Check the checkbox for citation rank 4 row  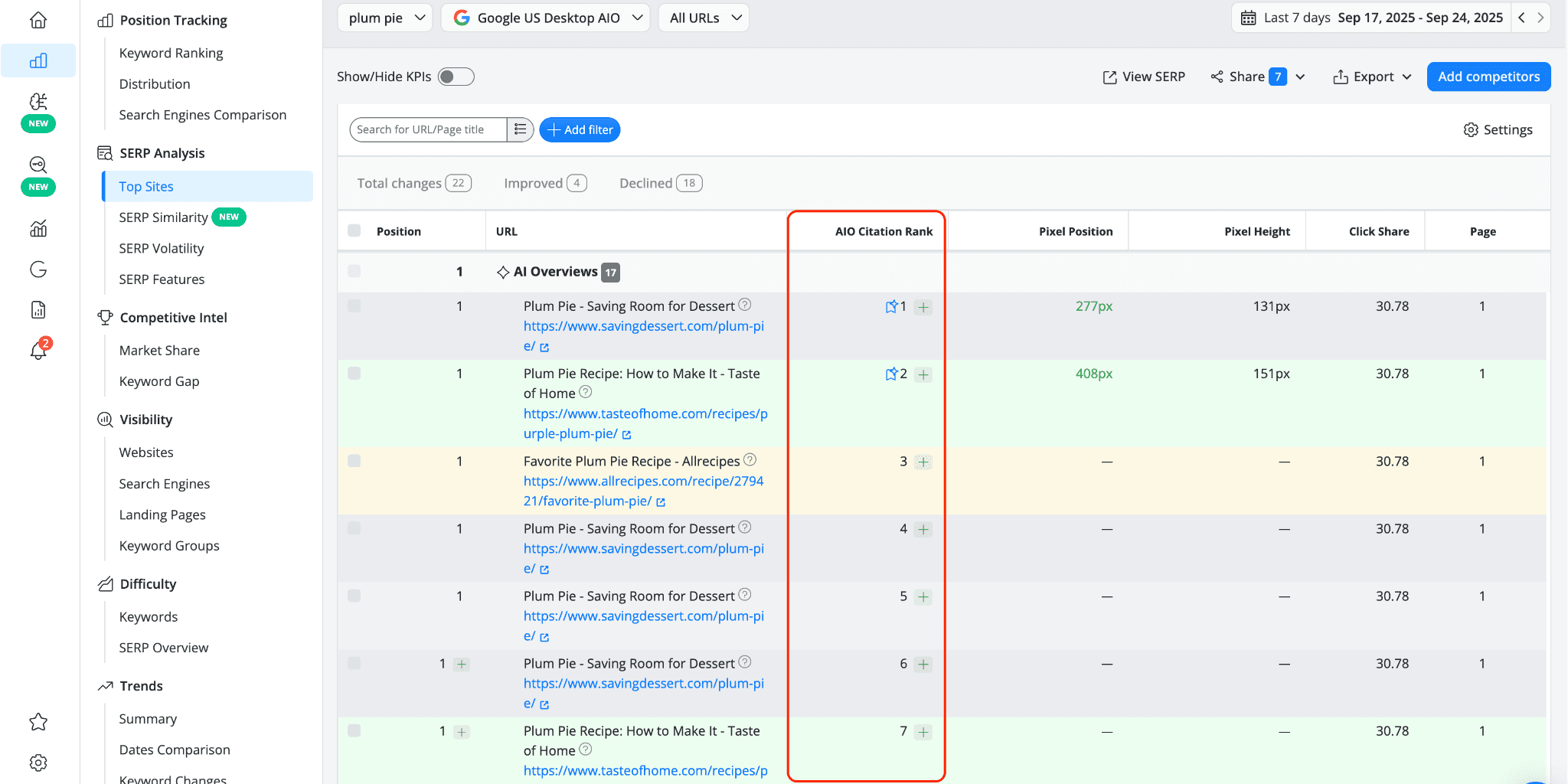coord(354,528)
